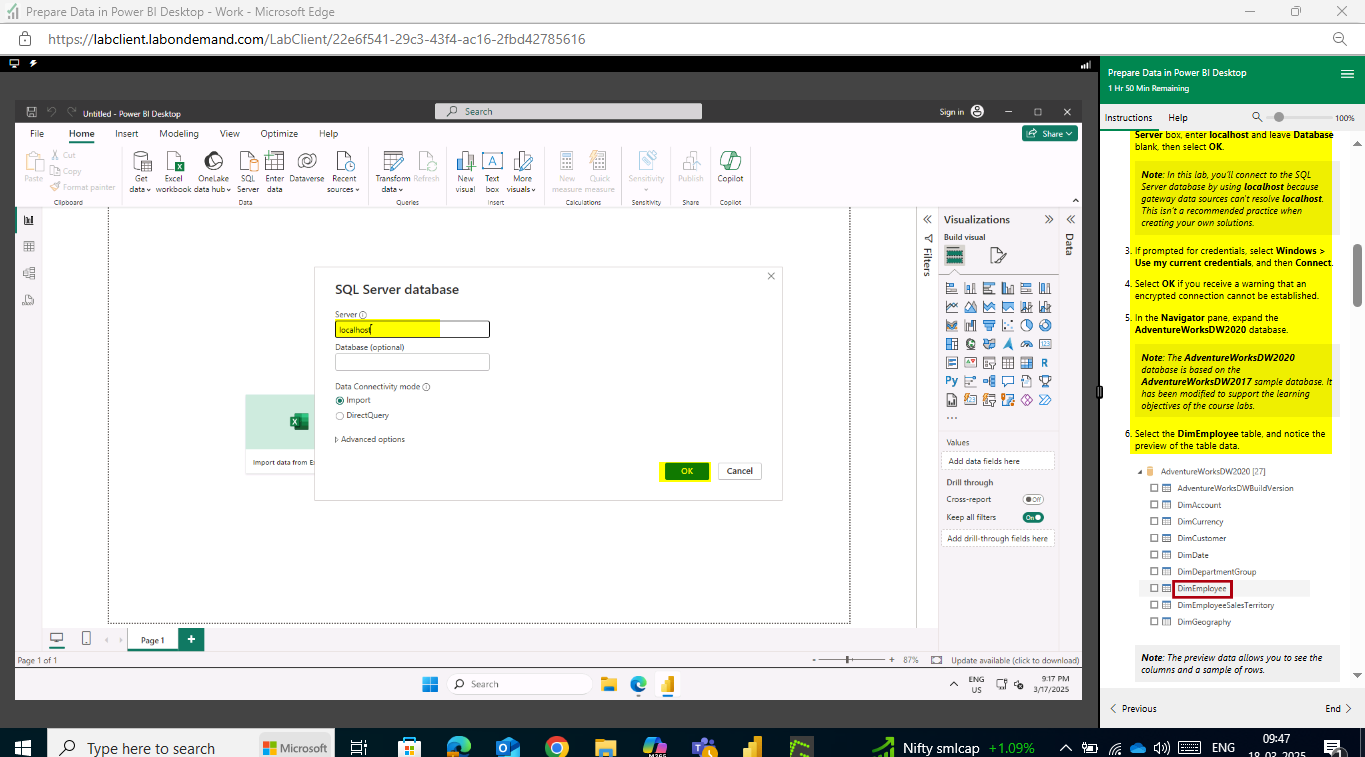
Task: Open the File menu
Action: 37,133
